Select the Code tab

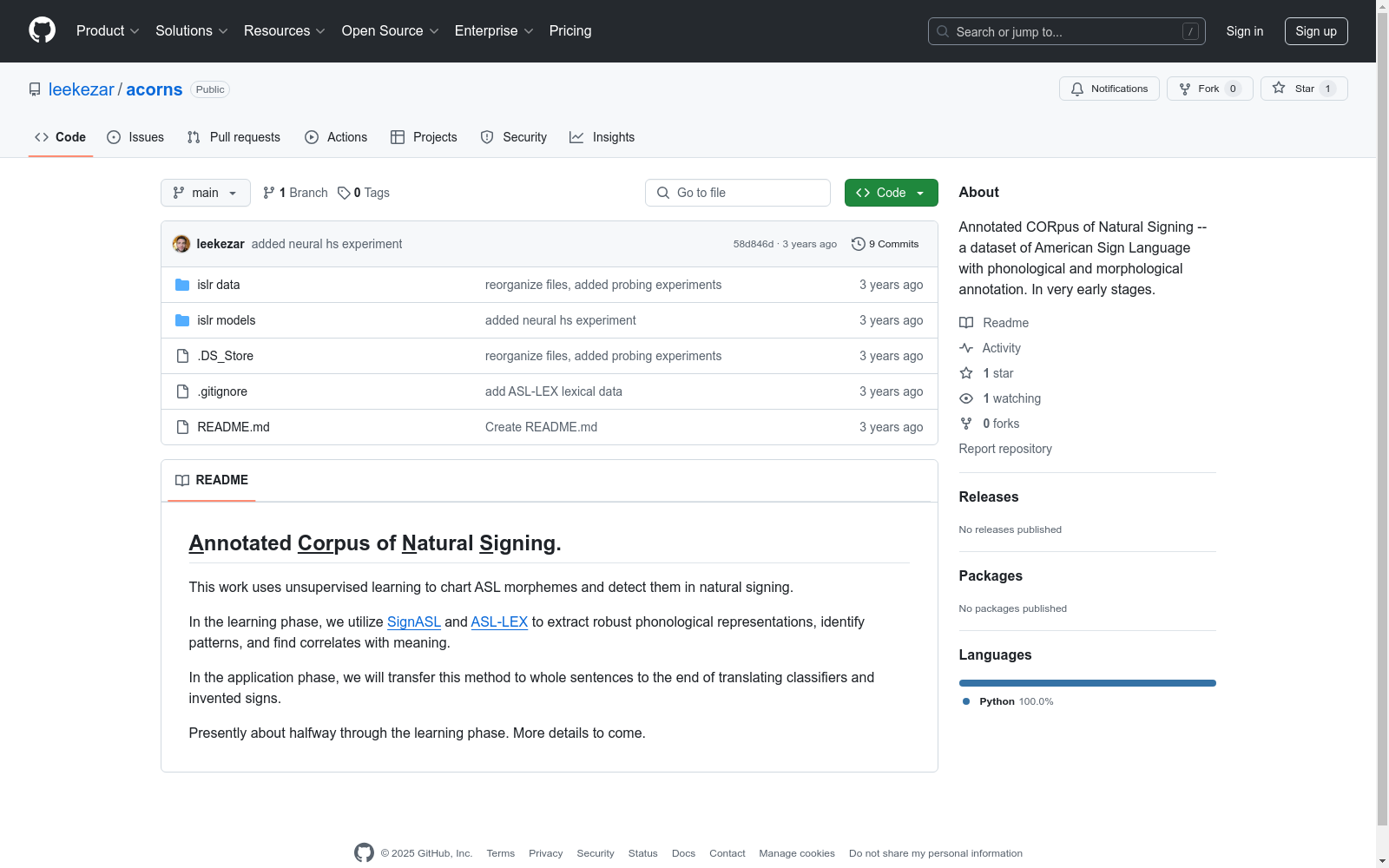(x=61, y=137)
